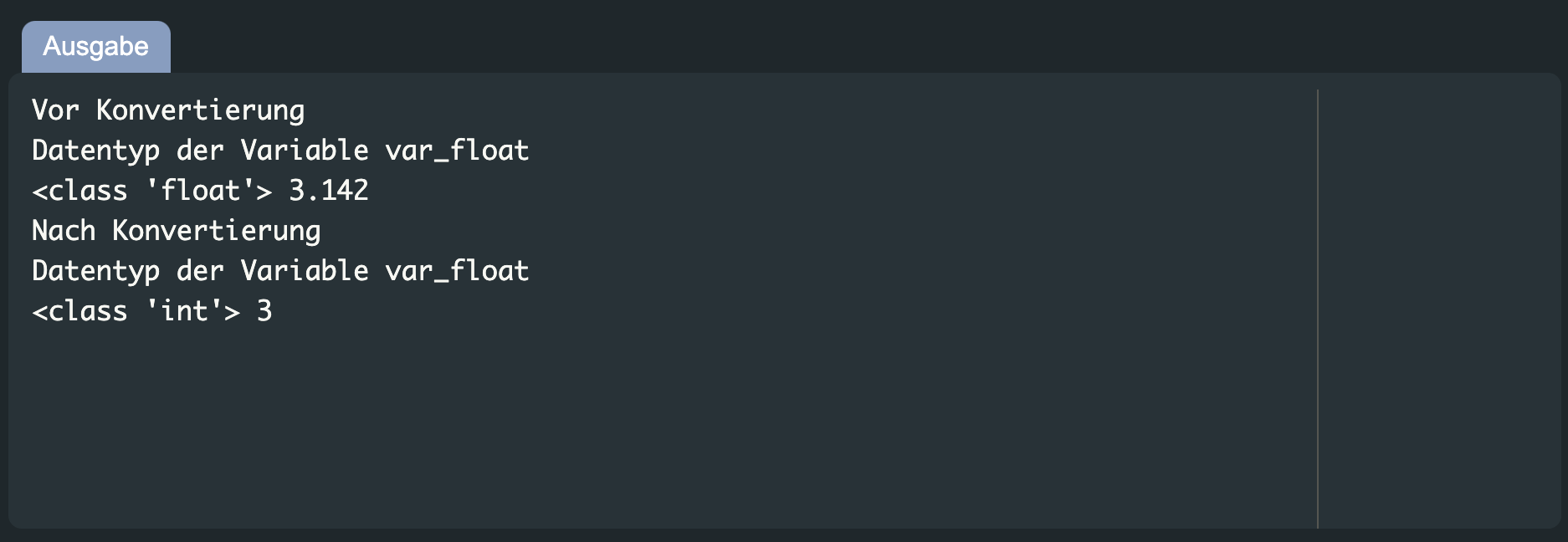The image size is (1568, 542).
Task: Select the Ausgabe tab label
Action: [95, 48]
